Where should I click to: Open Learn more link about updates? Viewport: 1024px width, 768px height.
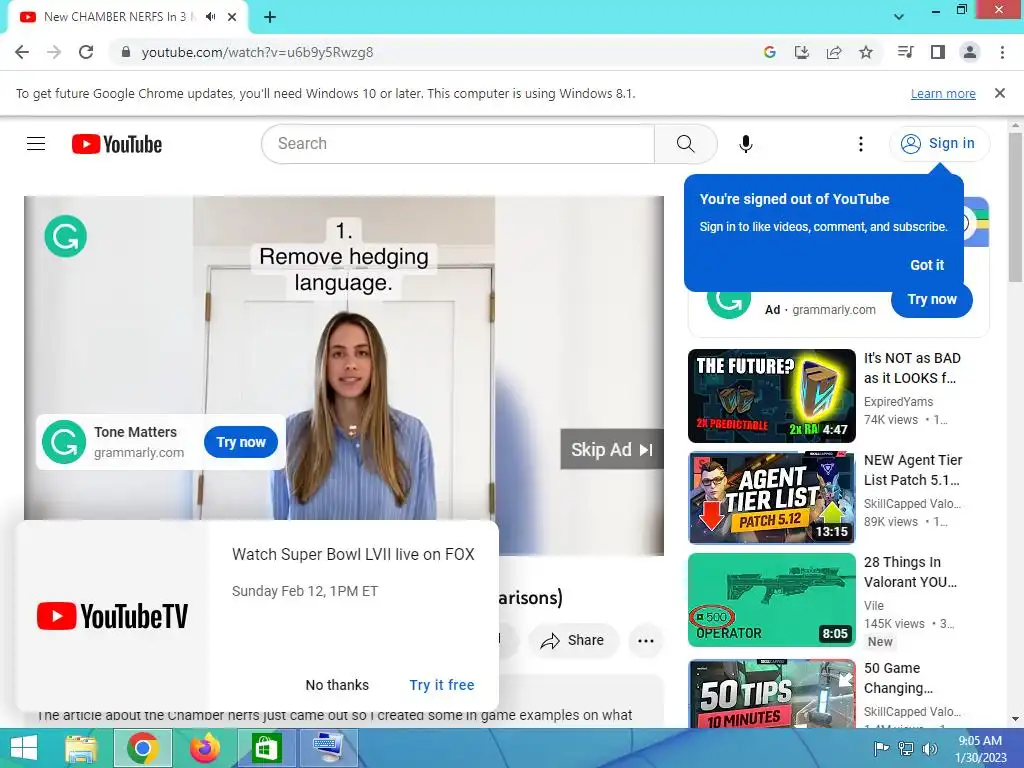point(943,93)
